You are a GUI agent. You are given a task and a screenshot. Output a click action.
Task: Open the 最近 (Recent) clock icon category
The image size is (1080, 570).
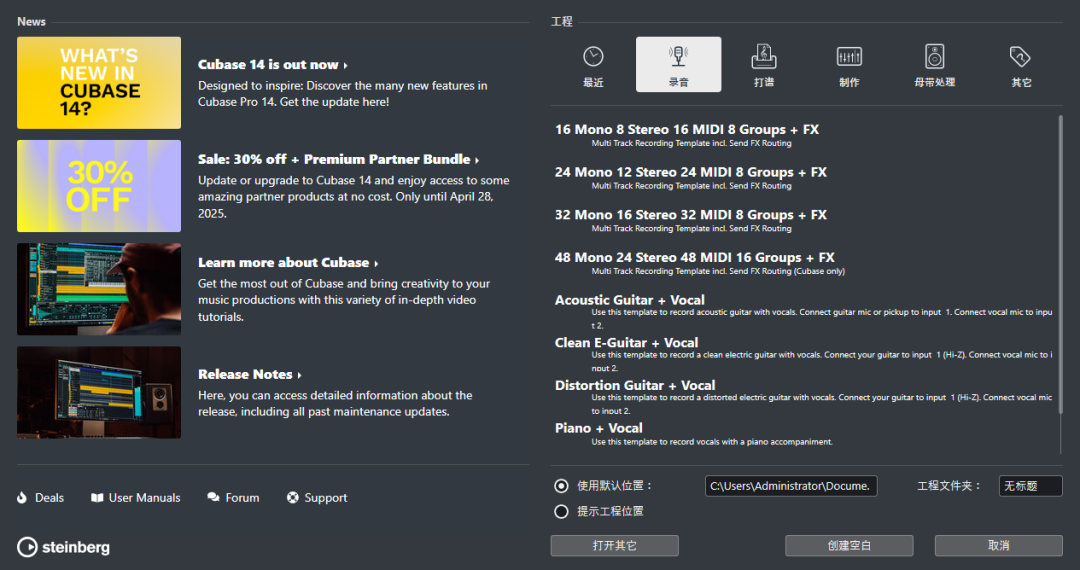593,58
